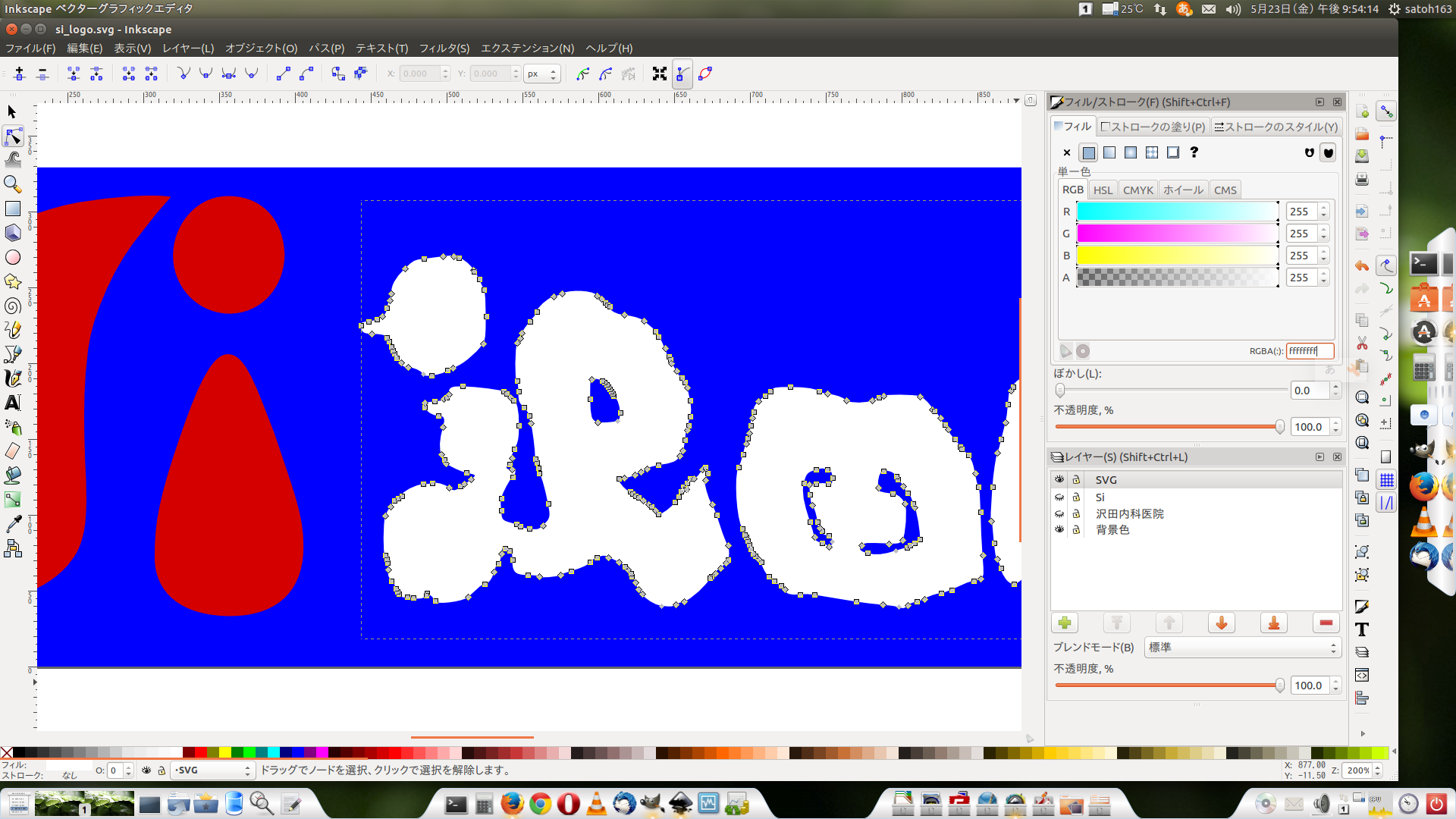Toggle visibility of SVG layer

tap(1059, 480)
